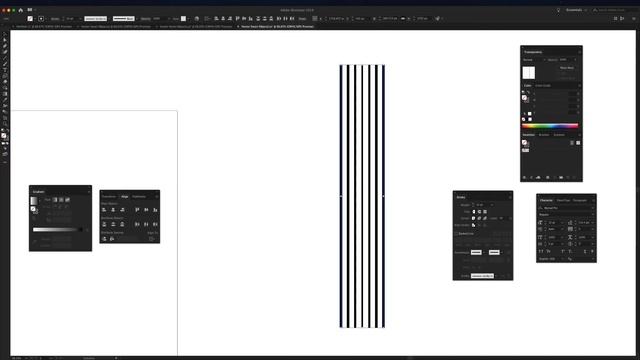Viewport: 640px width, 360px height.
Task: Open blending mode dropdown in Transparency panel
Action: tap(534, 60)
